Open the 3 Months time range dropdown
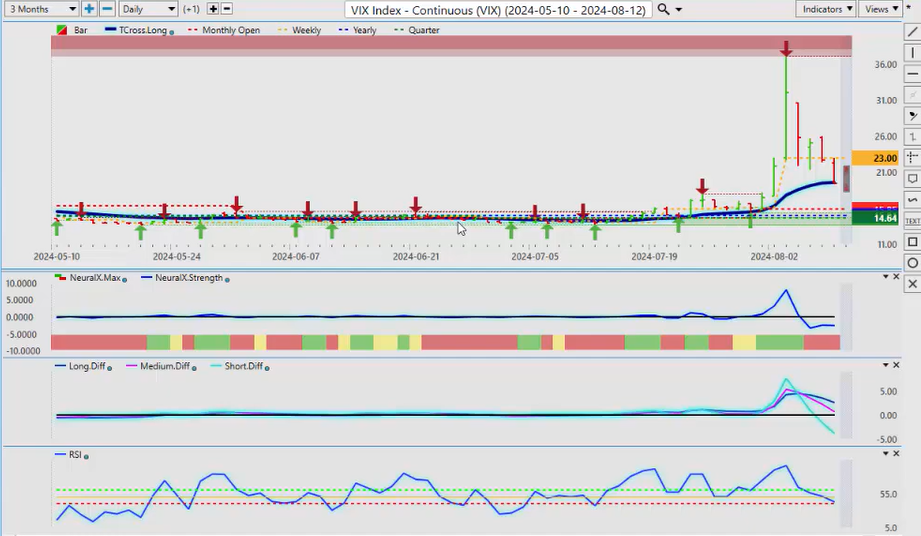Viewport: 921px width, 536px height. click(40, 9)
